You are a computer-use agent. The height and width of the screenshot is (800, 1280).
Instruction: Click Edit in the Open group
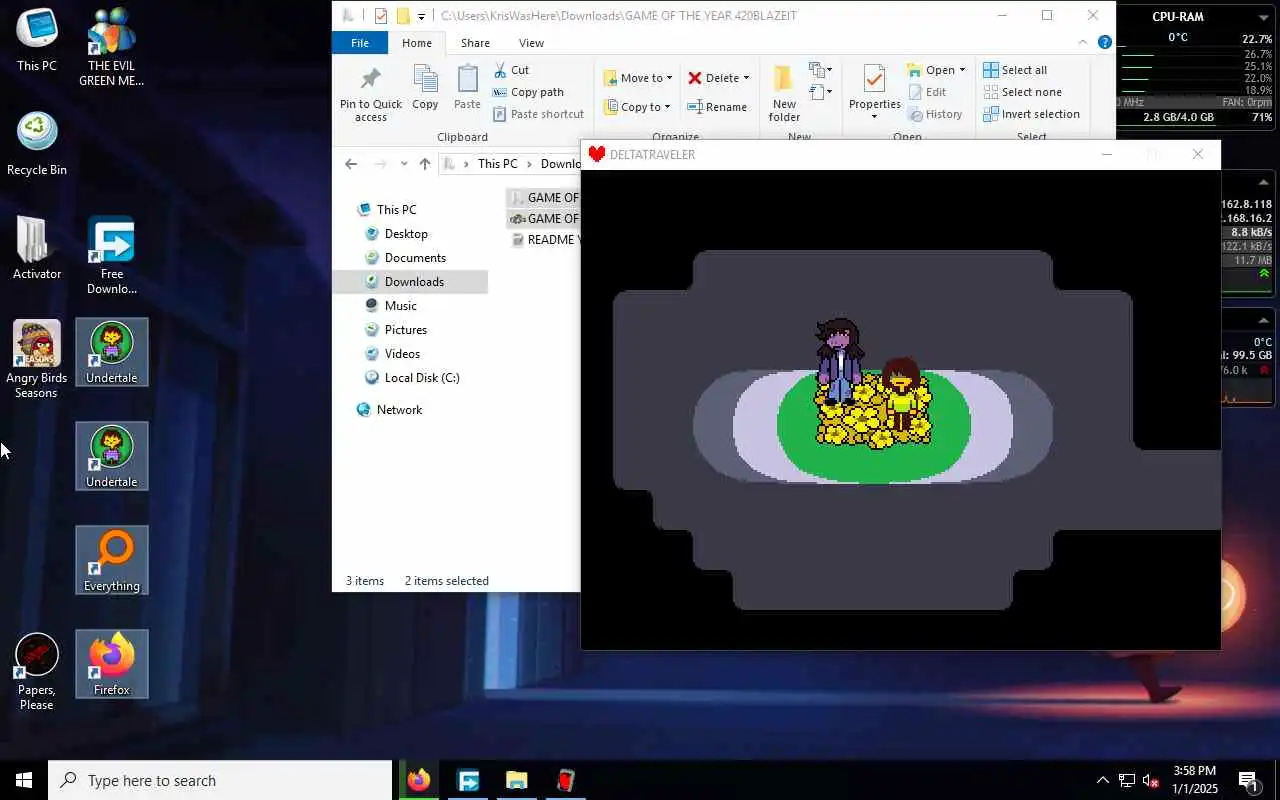[927, 92]
